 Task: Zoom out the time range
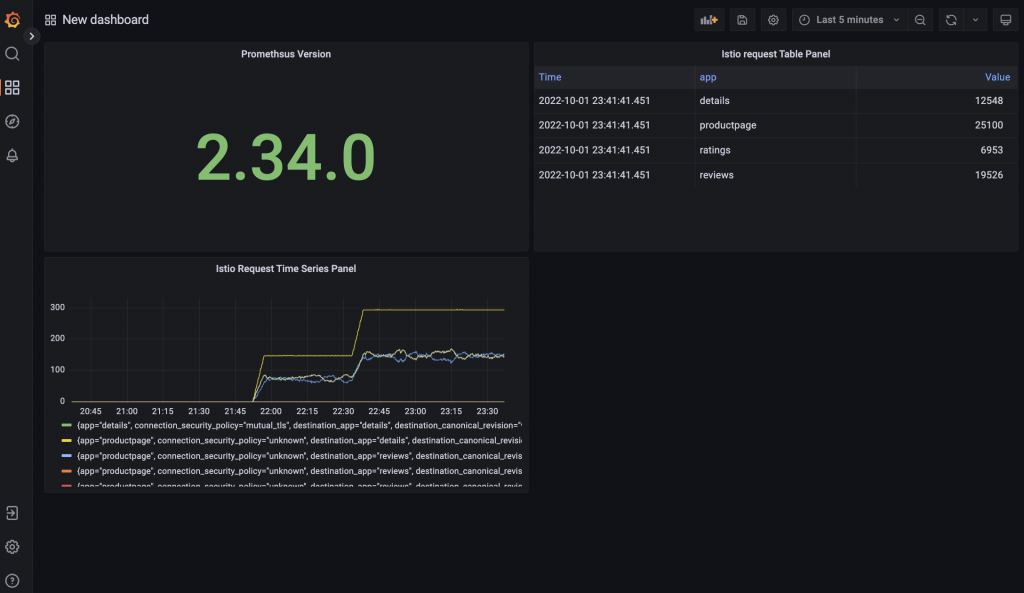(920, 20)
